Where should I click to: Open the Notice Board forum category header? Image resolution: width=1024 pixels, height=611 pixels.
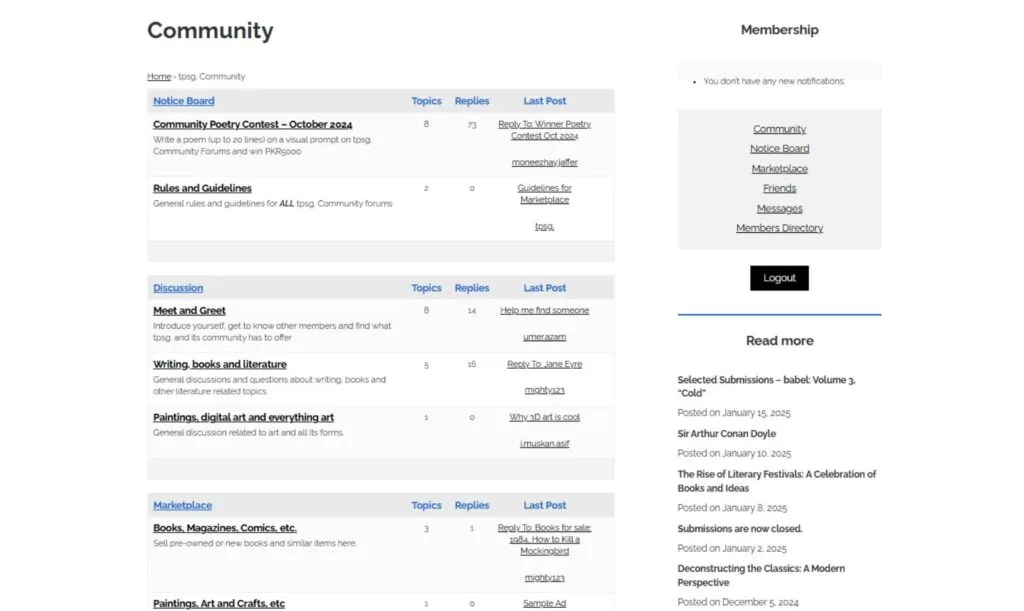click(183, 101)
